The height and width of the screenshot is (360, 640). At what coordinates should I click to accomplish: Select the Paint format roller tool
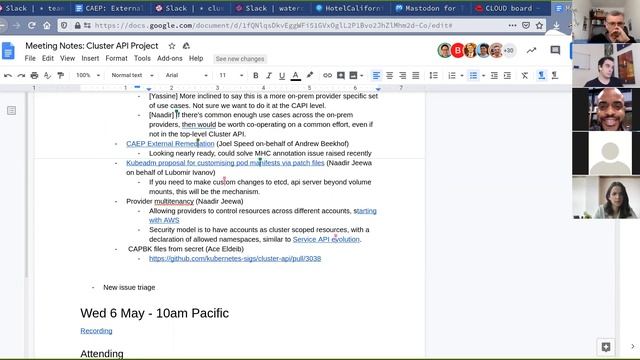coord(60,76)
